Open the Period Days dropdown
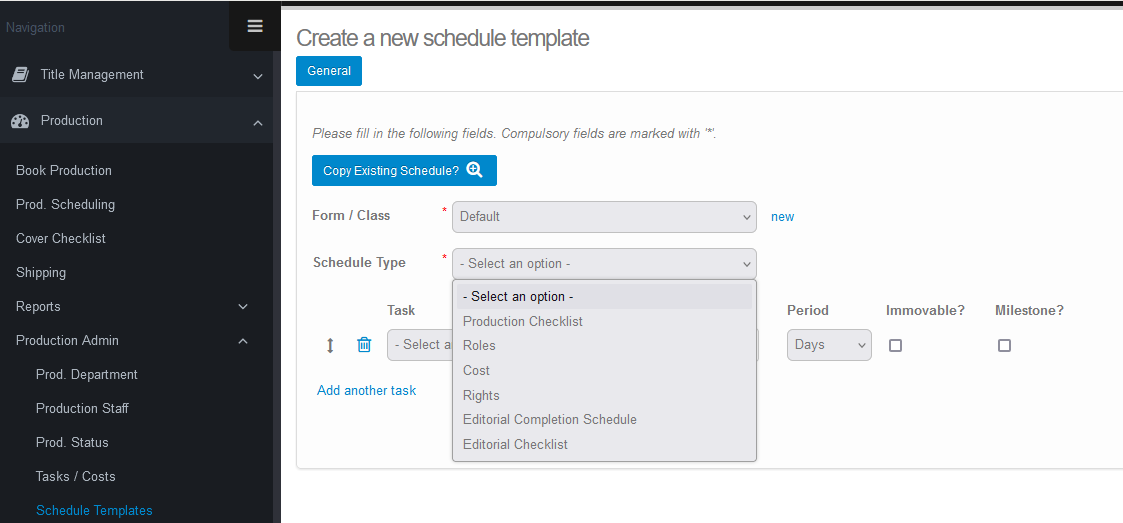 click(829, 345)
